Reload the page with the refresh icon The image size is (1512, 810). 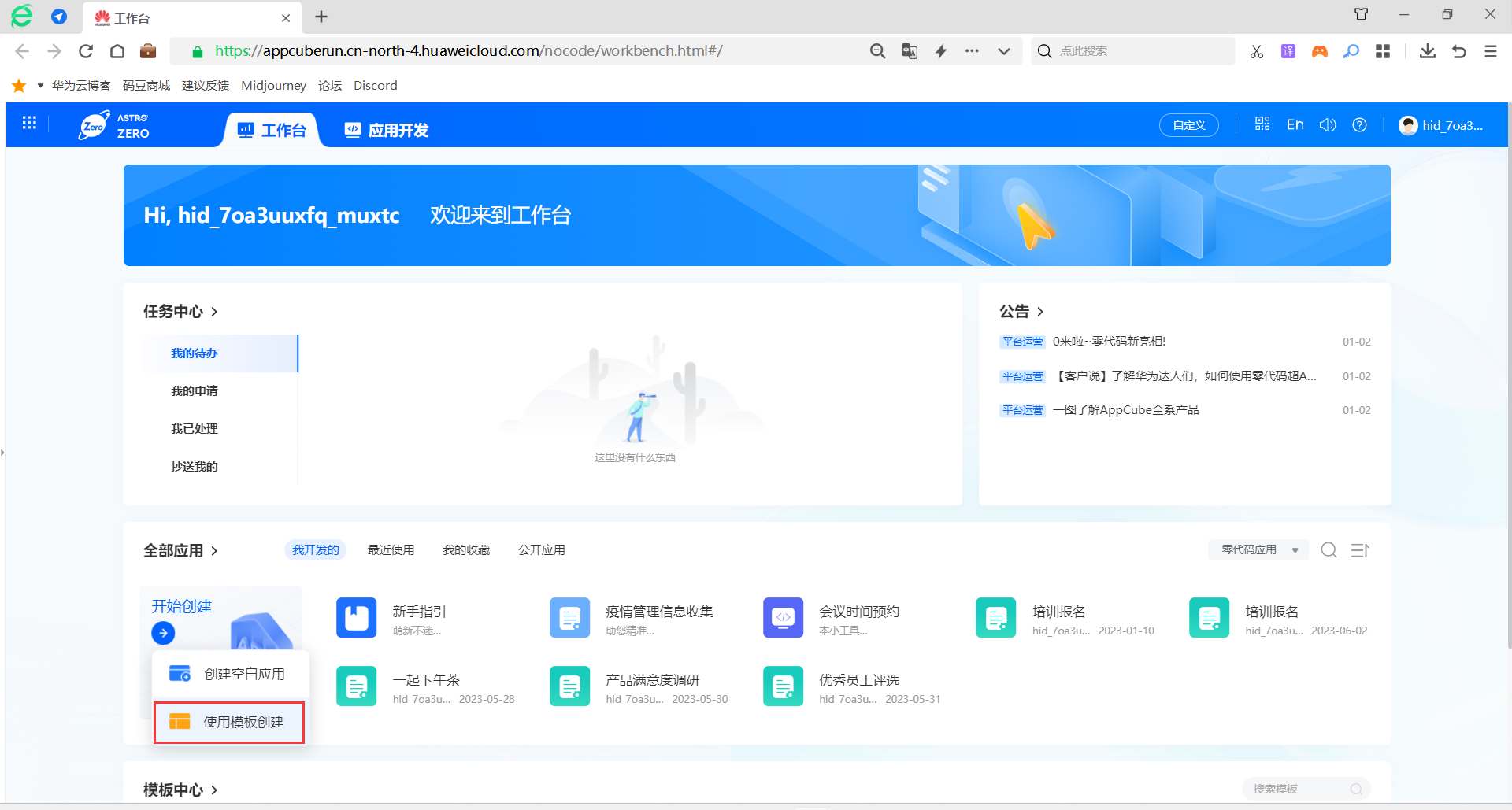click(86, 51)
